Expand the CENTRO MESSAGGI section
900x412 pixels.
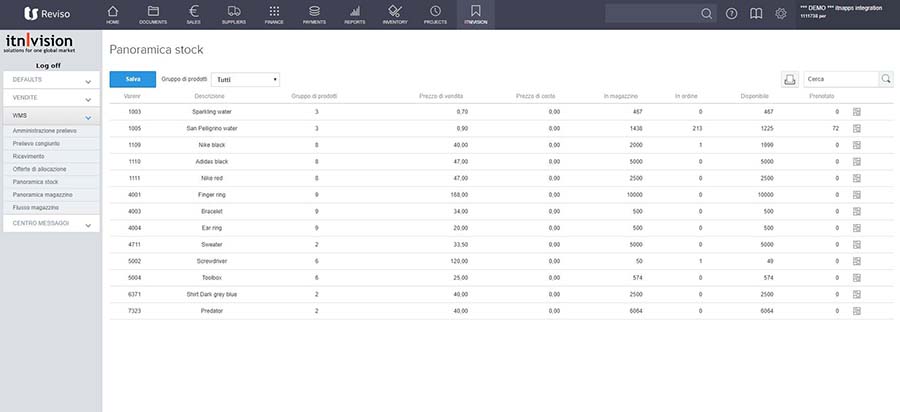(51, 224)
